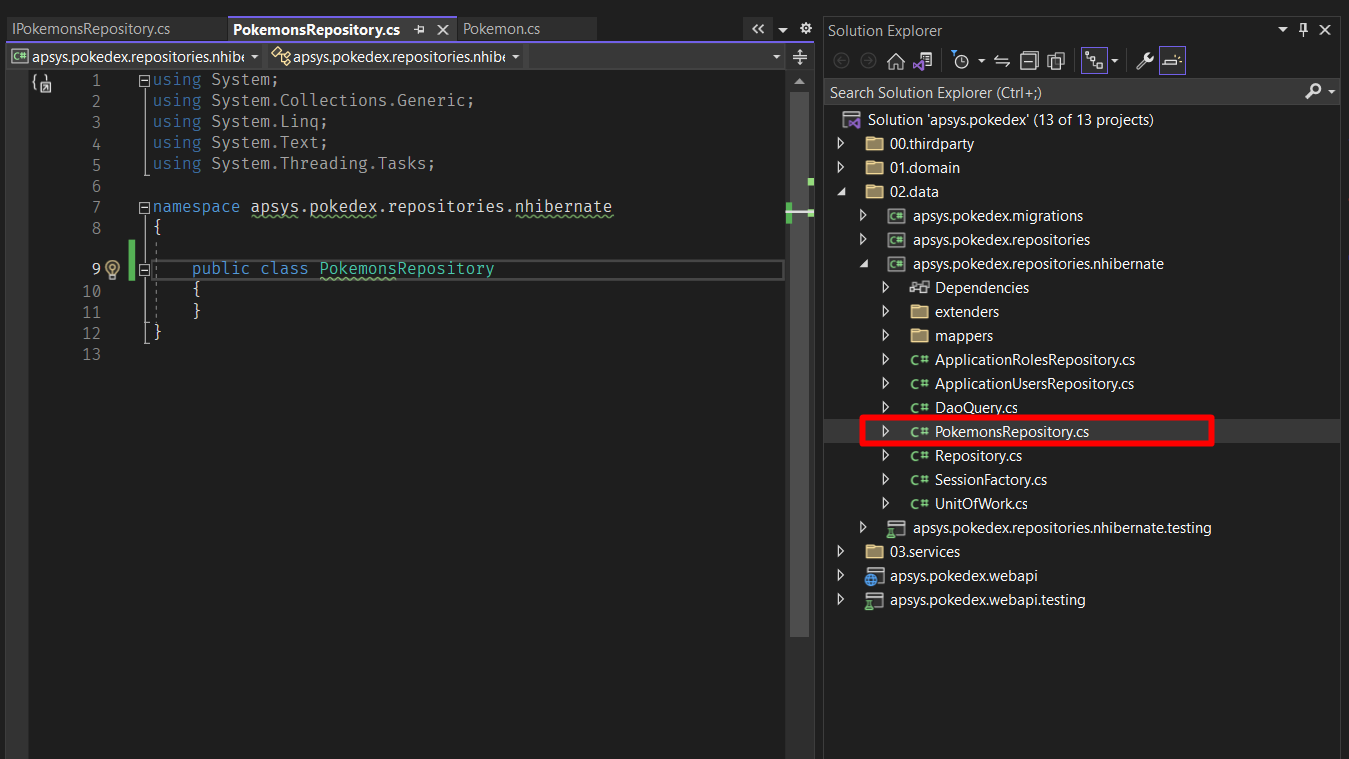Collapse All items in Solution Explorer

point(1029,61)
